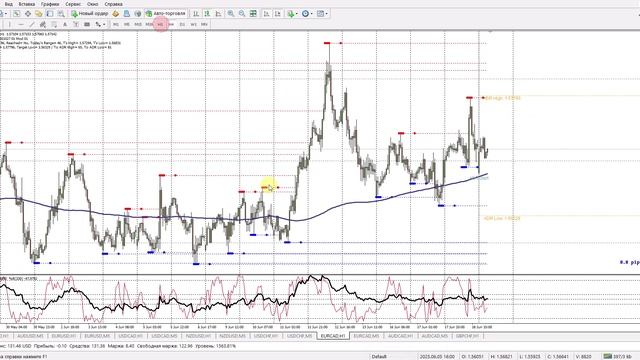Select the equidistant channel tool
The image size is (640, 360).
pyautogui.click(x=43, y=24)
